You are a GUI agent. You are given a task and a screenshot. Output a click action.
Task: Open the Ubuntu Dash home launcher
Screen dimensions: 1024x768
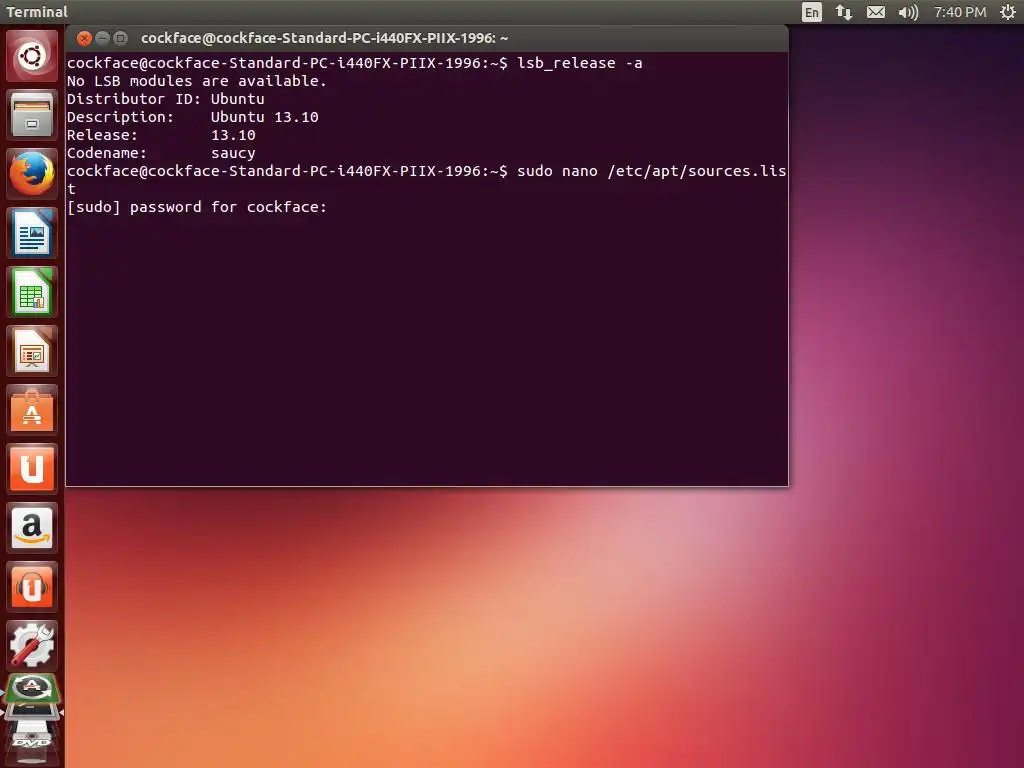(x=32, y=56)
